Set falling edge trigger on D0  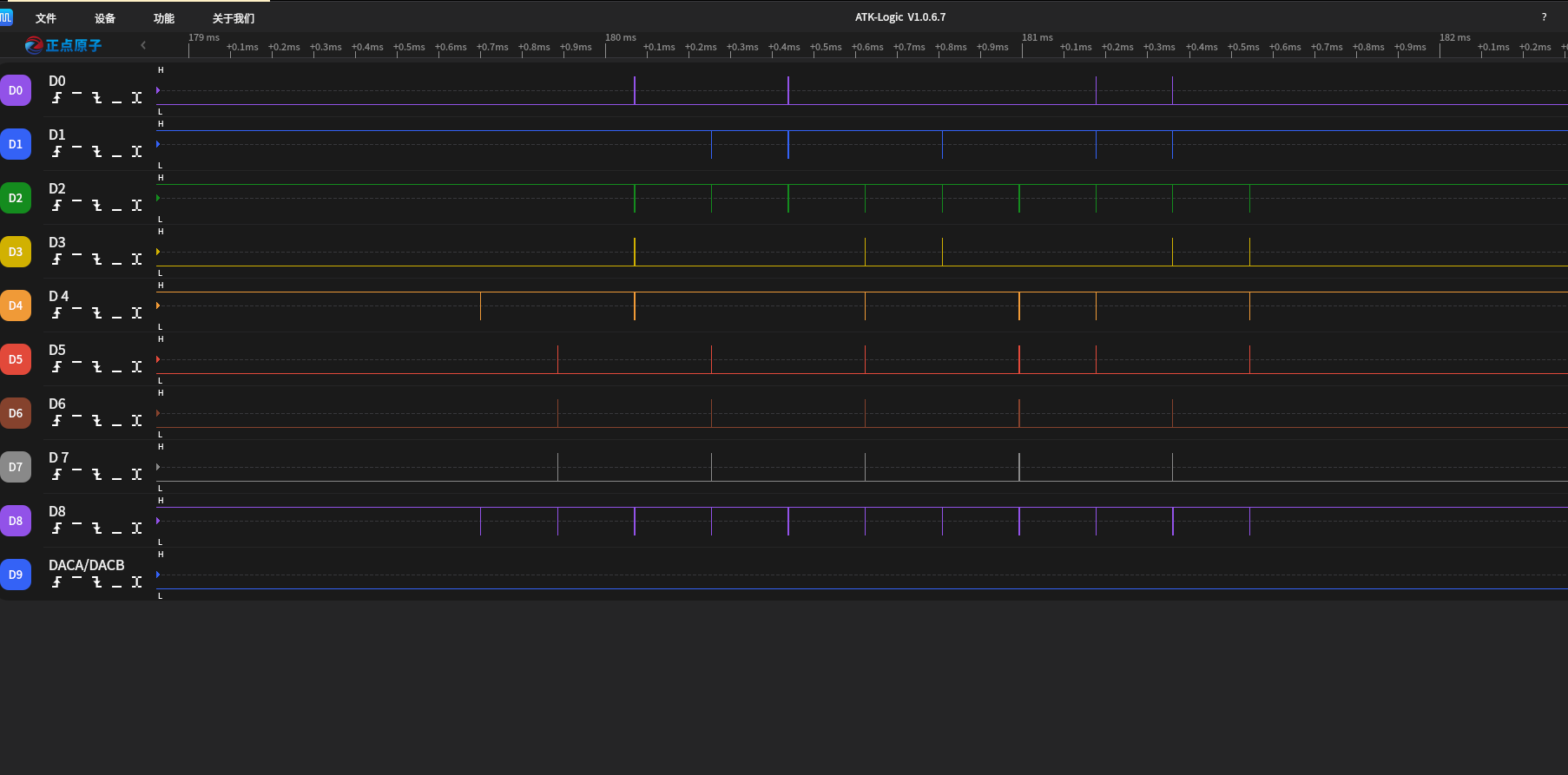(96, 98)
